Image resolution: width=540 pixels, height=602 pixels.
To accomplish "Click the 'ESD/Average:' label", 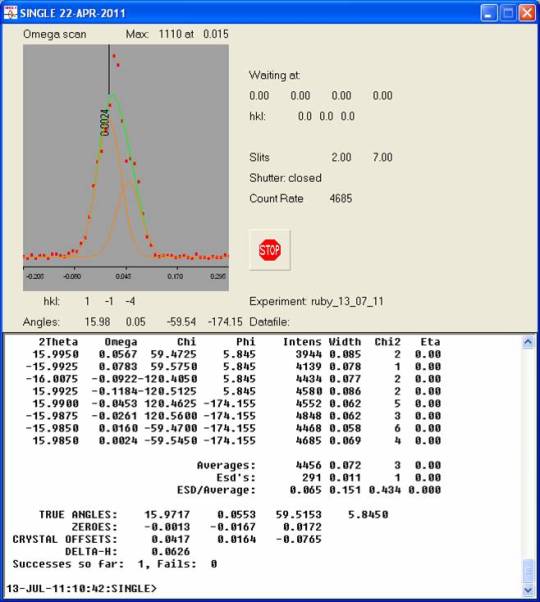I will click(x=216, y=490).
